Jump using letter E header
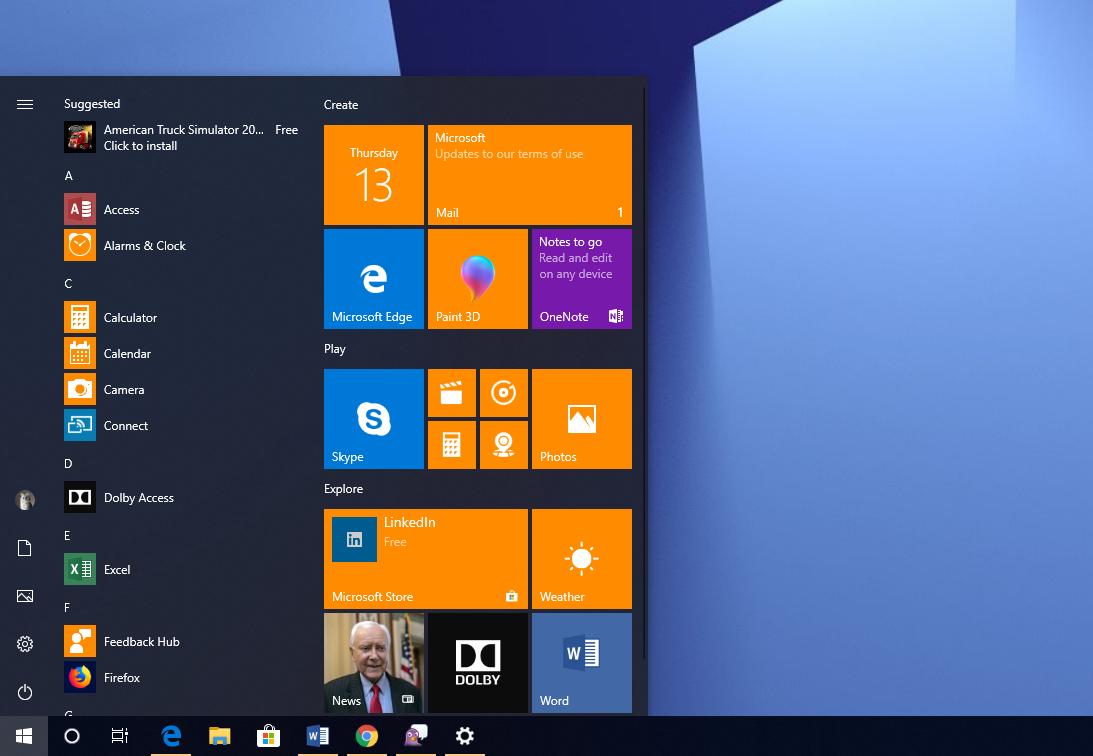This screenshot has width=1093, height=756. (68, 536)
